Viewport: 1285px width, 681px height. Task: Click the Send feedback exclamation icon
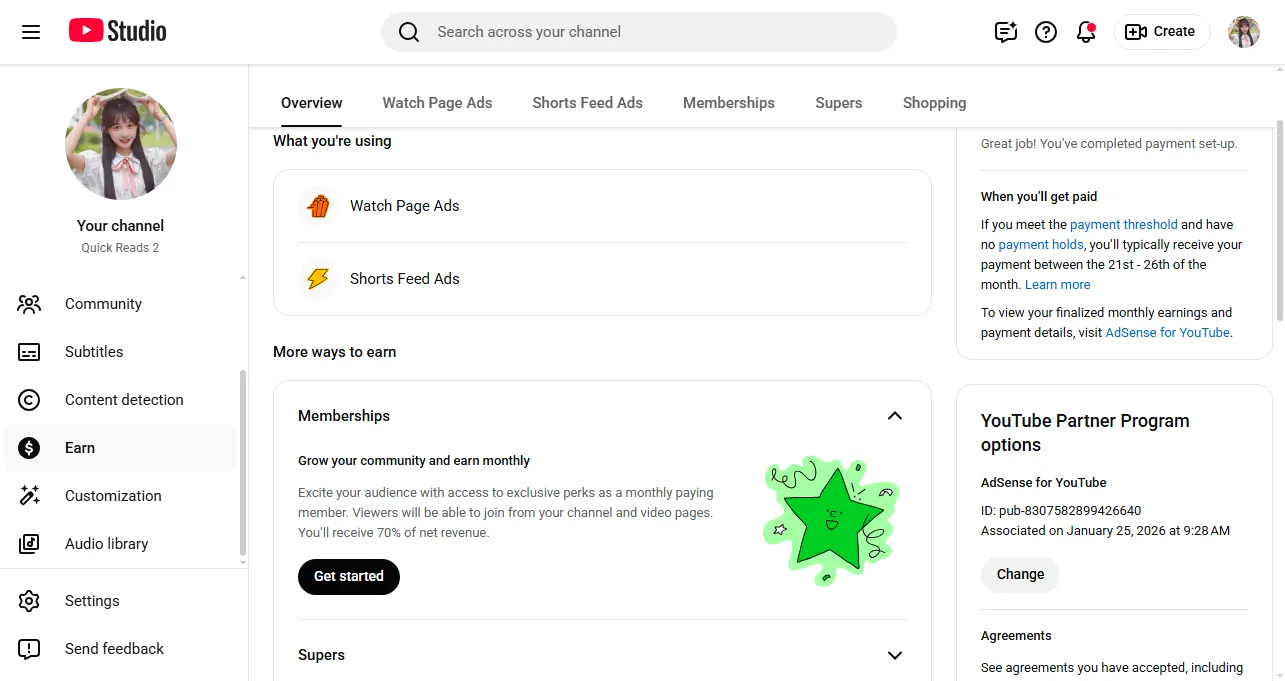pyautogui.click(x=29, y=649)
